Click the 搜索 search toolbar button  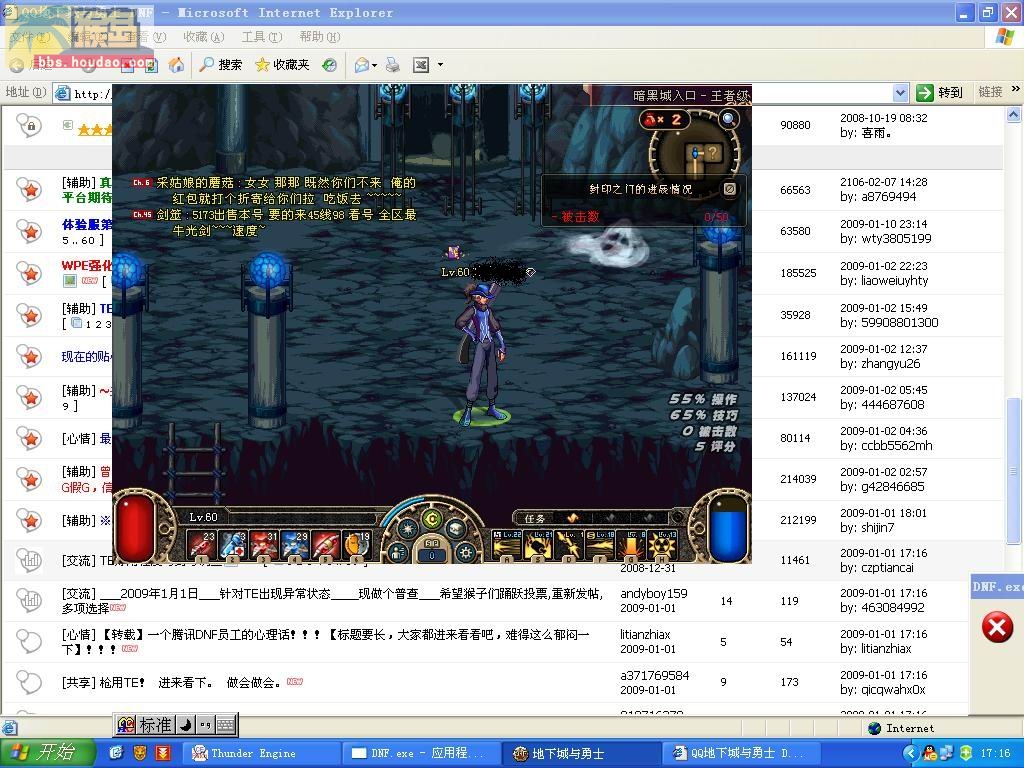pos(221,65)
